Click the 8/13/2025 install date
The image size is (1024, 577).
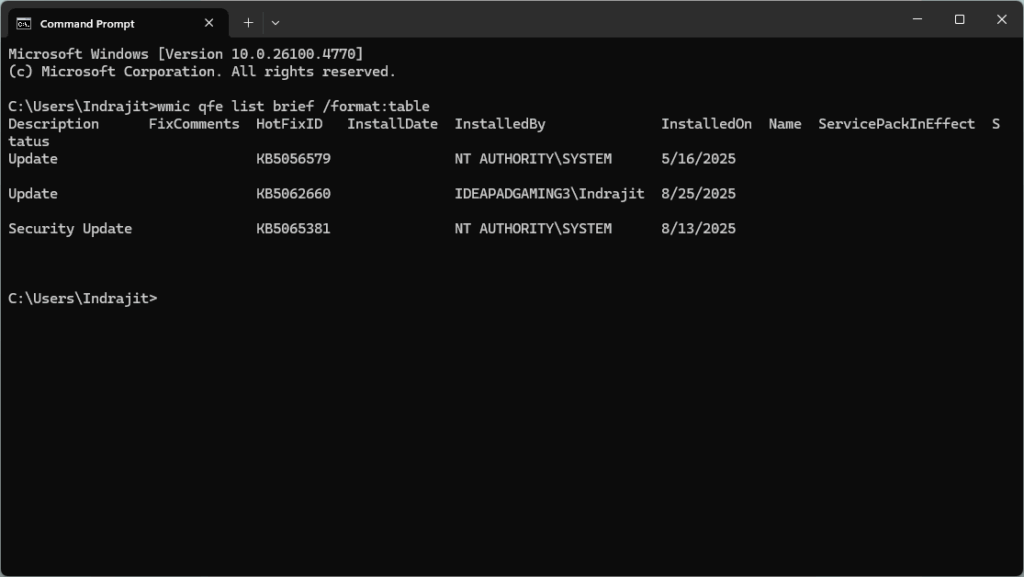pyautogui.click(x=698, y=229)
